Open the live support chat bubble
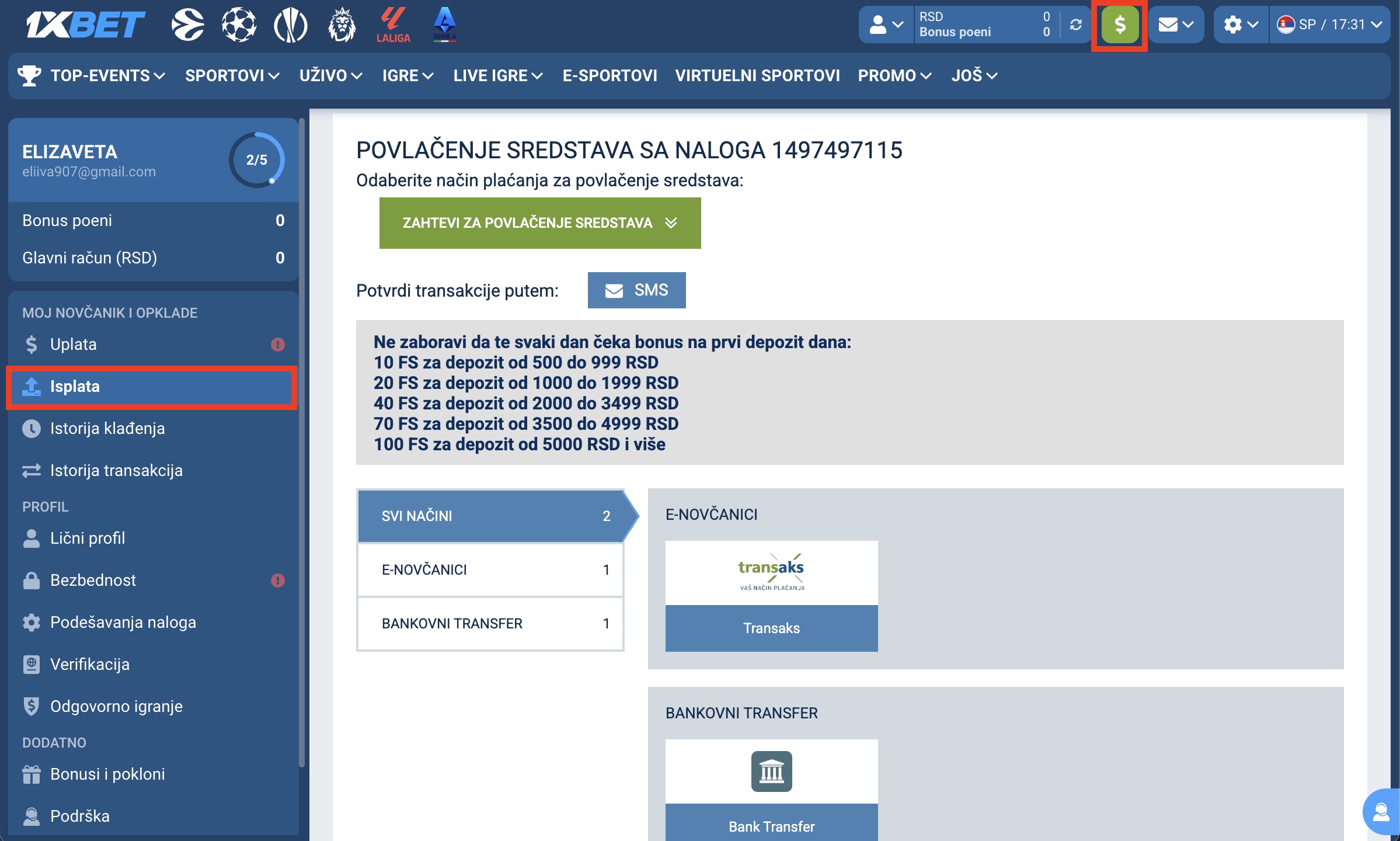The width and height of the screenshot is (1400, 841). pyautogui.click(x=1381, y=812)
